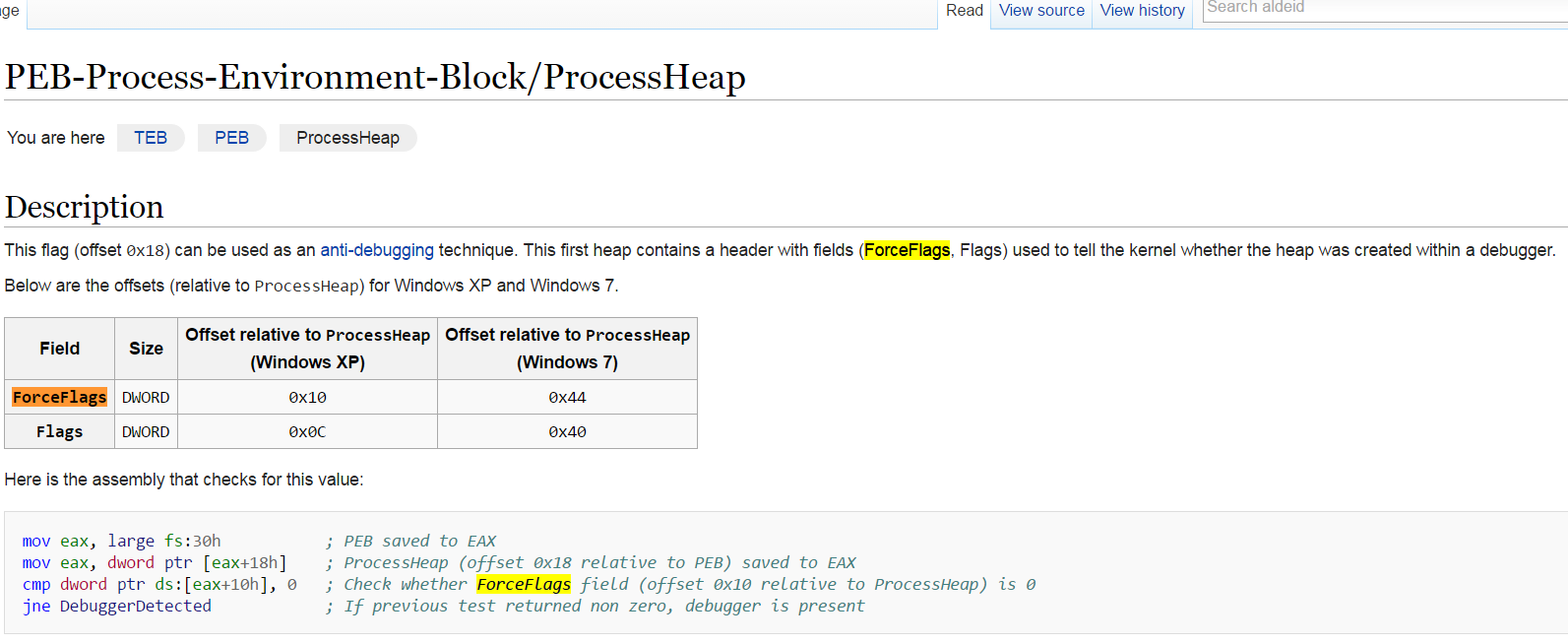Switch to the Read tab

coord(964,11)
